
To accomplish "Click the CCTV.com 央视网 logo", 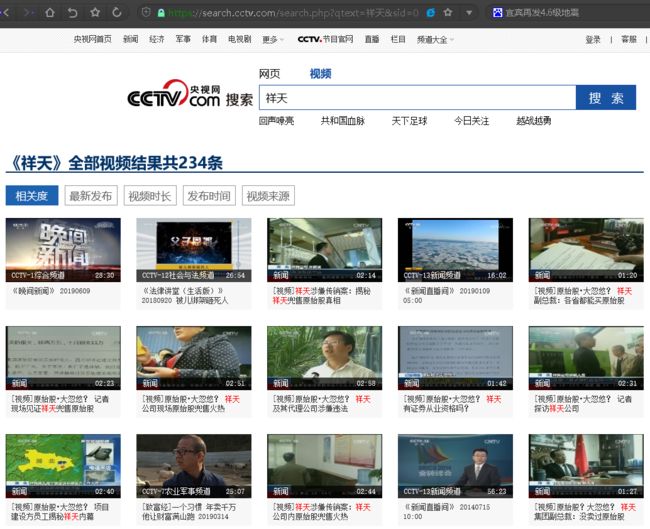I will (x=173, y=94).
